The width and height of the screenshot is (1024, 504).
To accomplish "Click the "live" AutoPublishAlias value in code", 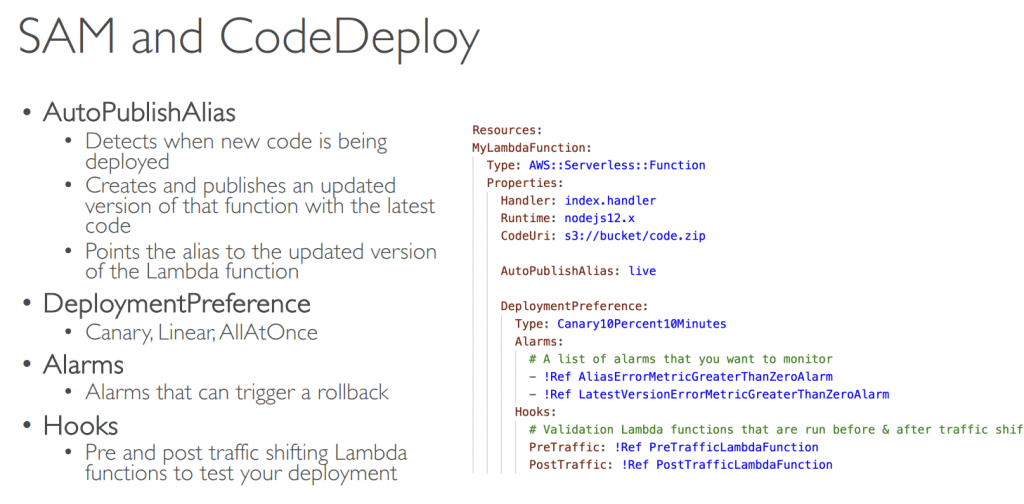I will coord(642,271).
